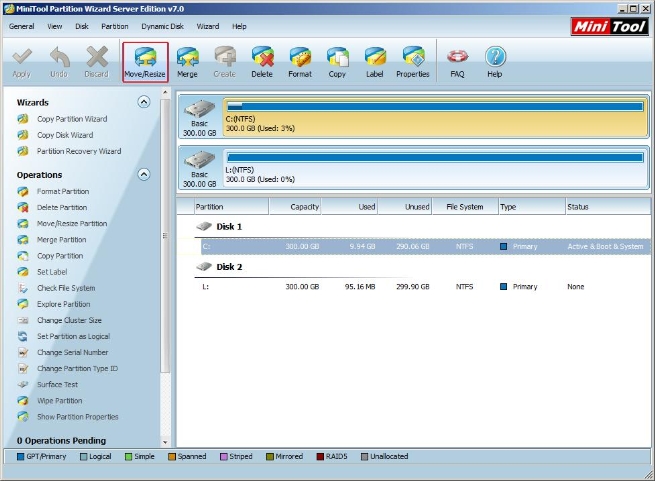Collapse the Operations section
The height and width of the screenshot is (481, 655).
[x=144, y=174]
